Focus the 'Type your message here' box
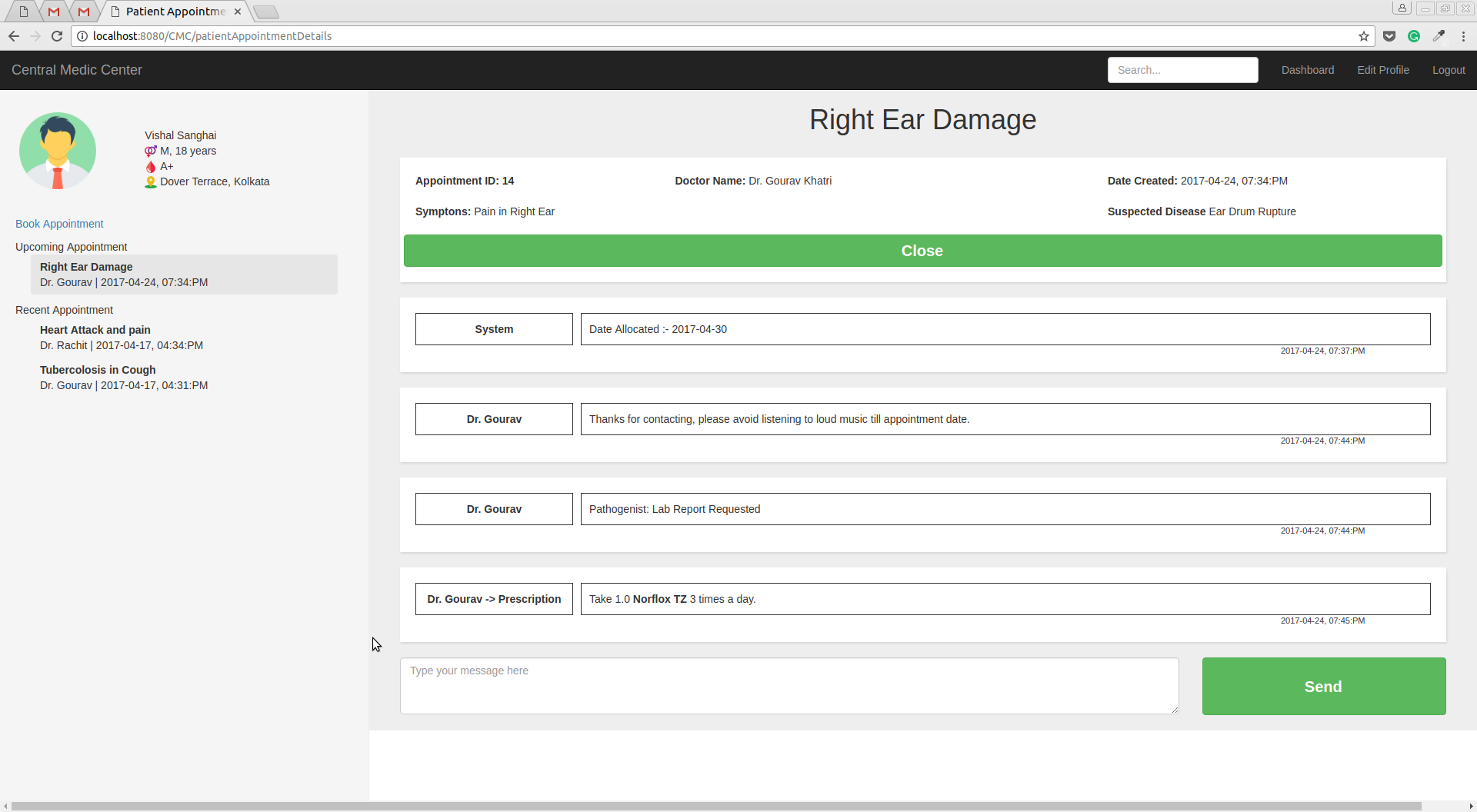The width and height of the screenshot is (1477, 812). pyautogui.click(x=789, y=685)
